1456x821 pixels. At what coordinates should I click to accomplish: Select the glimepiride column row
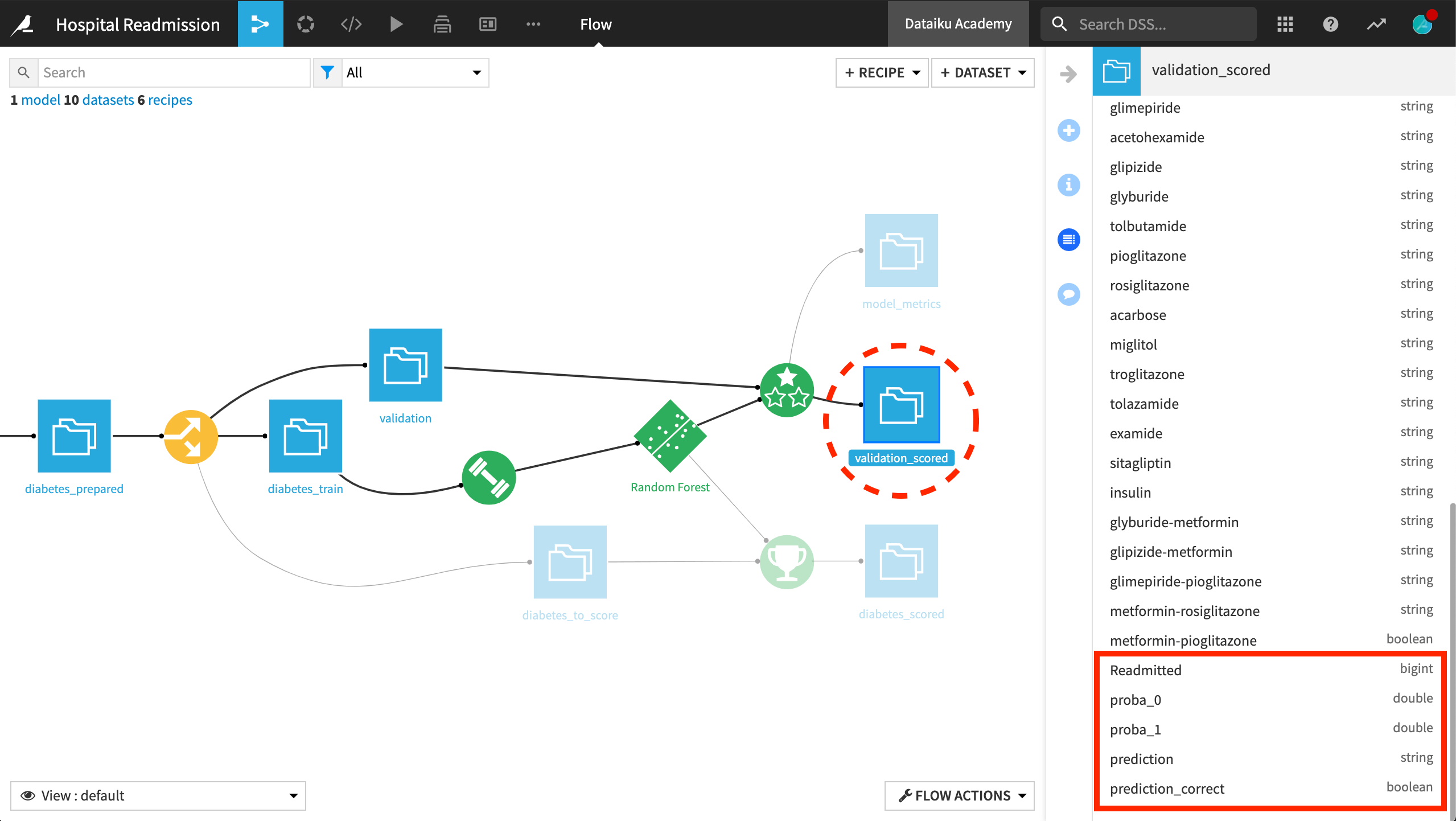(1271, 108)
